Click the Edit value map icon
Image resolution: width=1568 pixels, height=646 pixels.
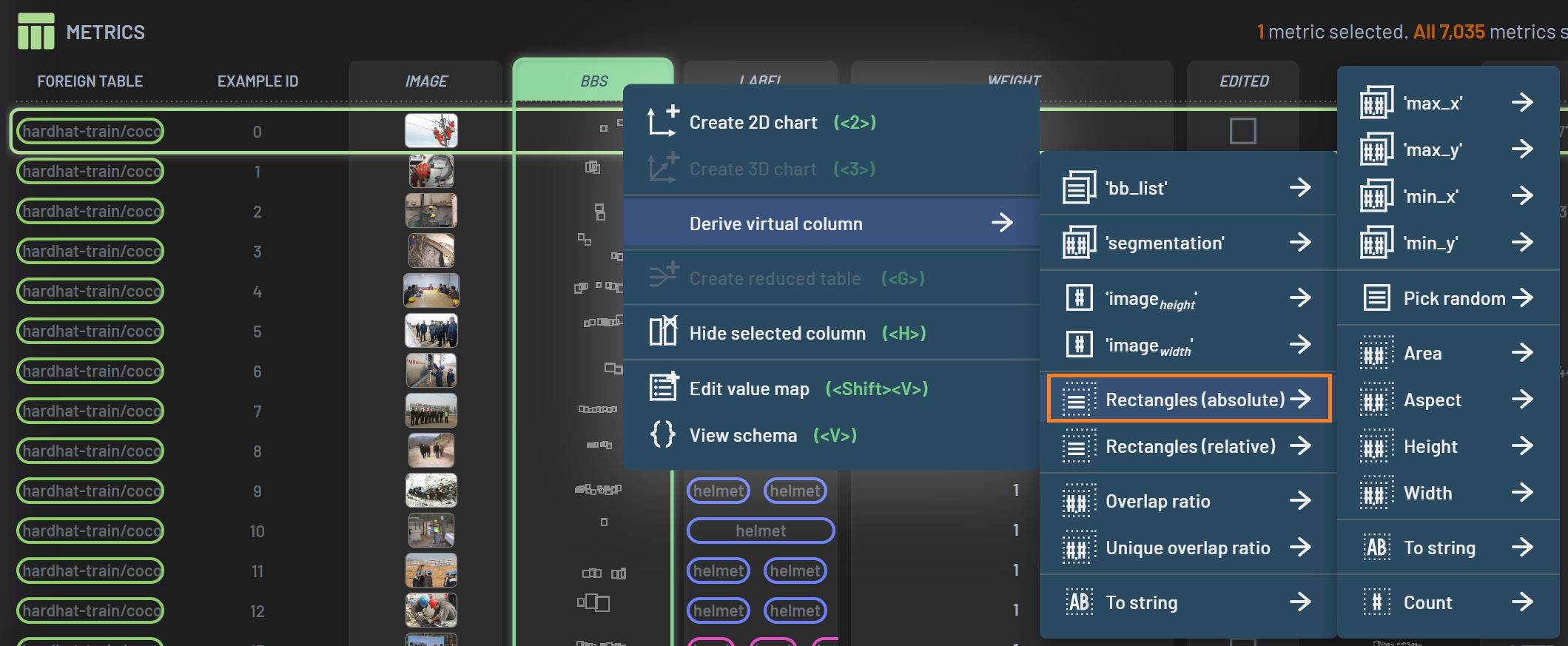[663, 388]
